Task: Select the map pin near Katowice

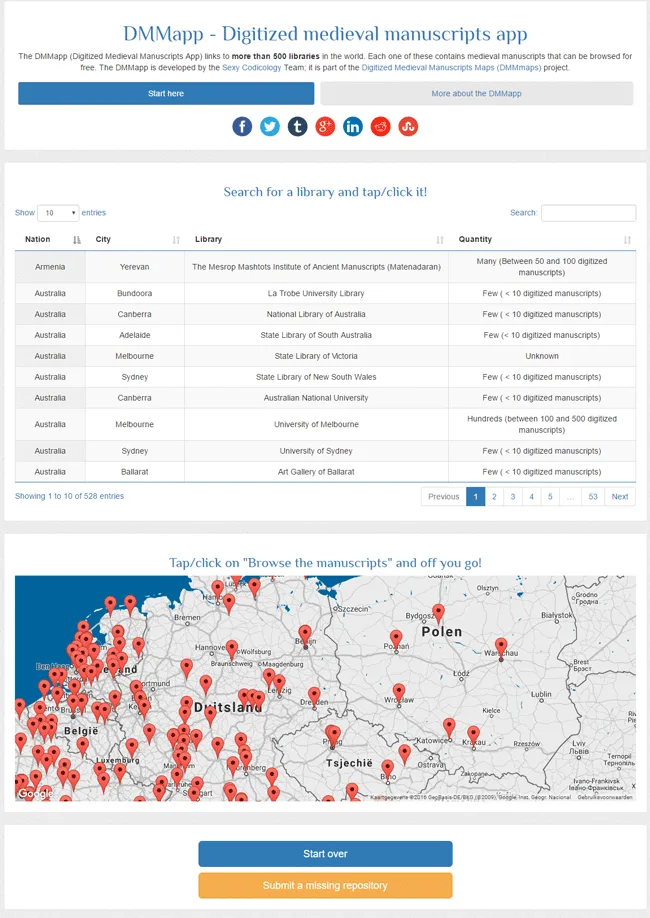Action: (449, 728)
